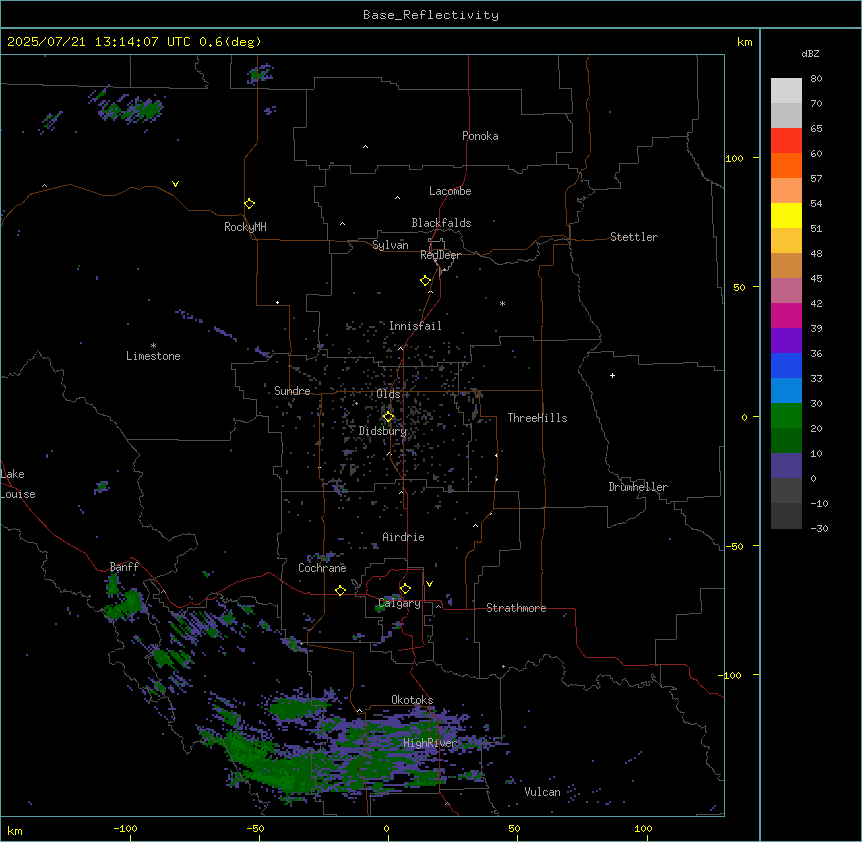Select the Airdrie label
Image resolution: width=862 pixels, height=842 pixels.
[403, 537]
